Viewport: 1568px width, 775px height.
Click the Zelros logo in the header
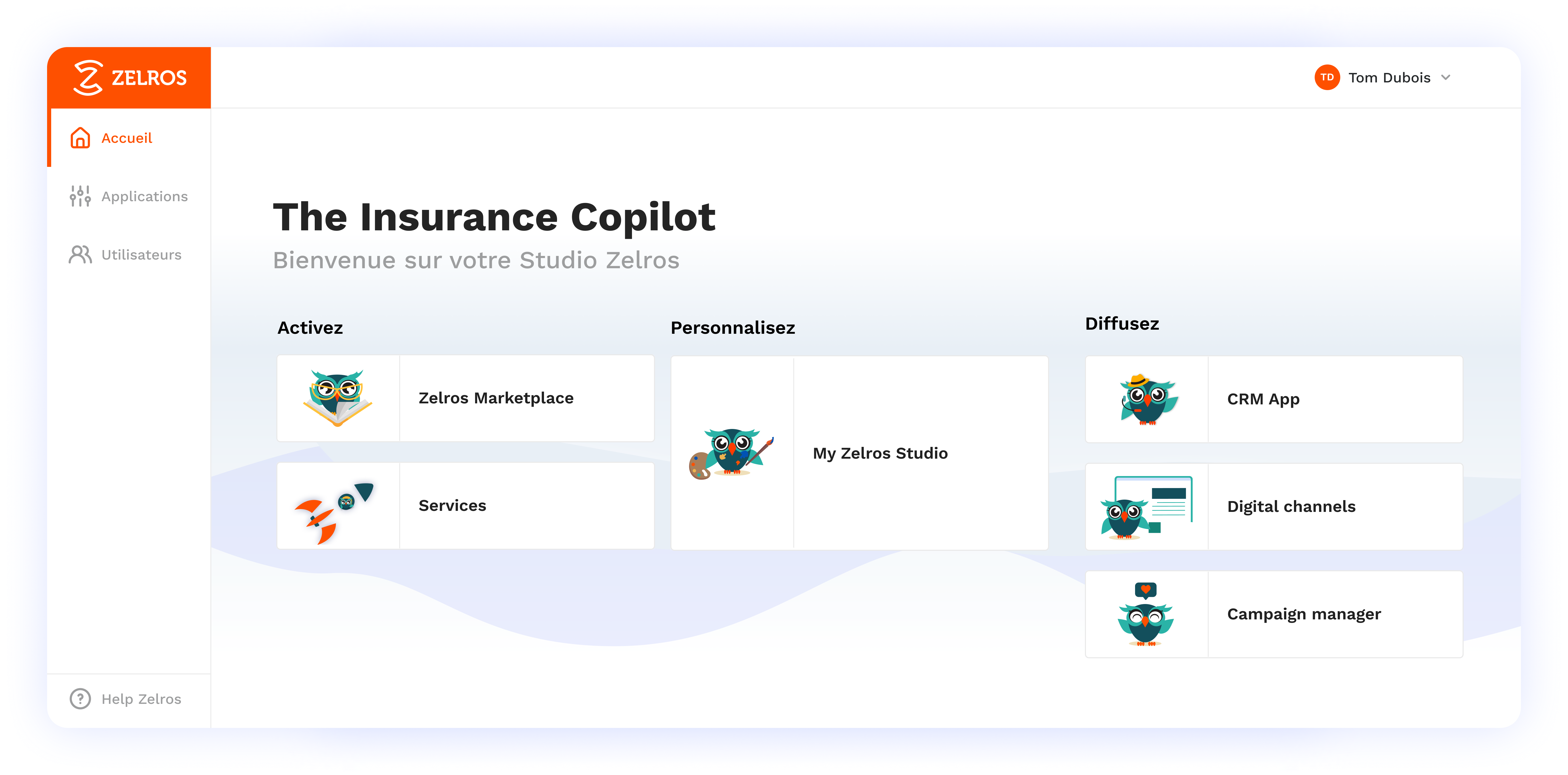click(129, 78)
